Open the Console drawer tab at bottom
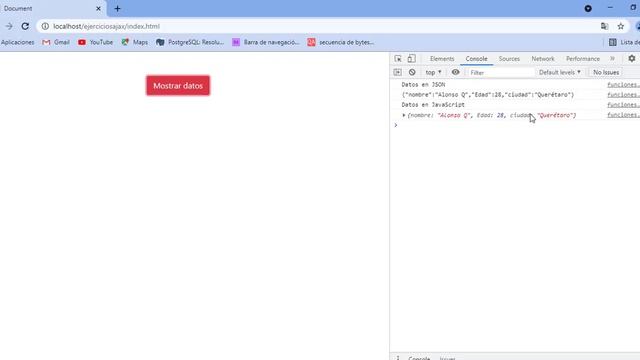The image size is (640, 360). point(419,358)
